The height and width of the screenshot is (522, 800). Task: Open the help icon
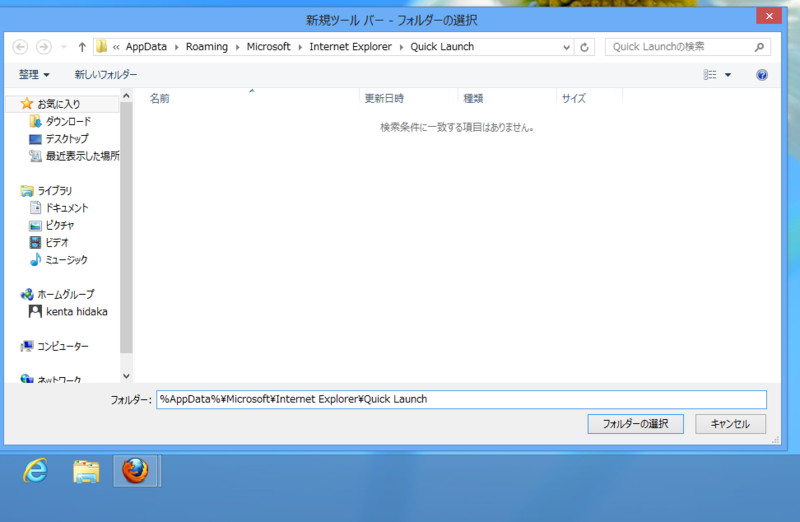(x=762, y=75)
